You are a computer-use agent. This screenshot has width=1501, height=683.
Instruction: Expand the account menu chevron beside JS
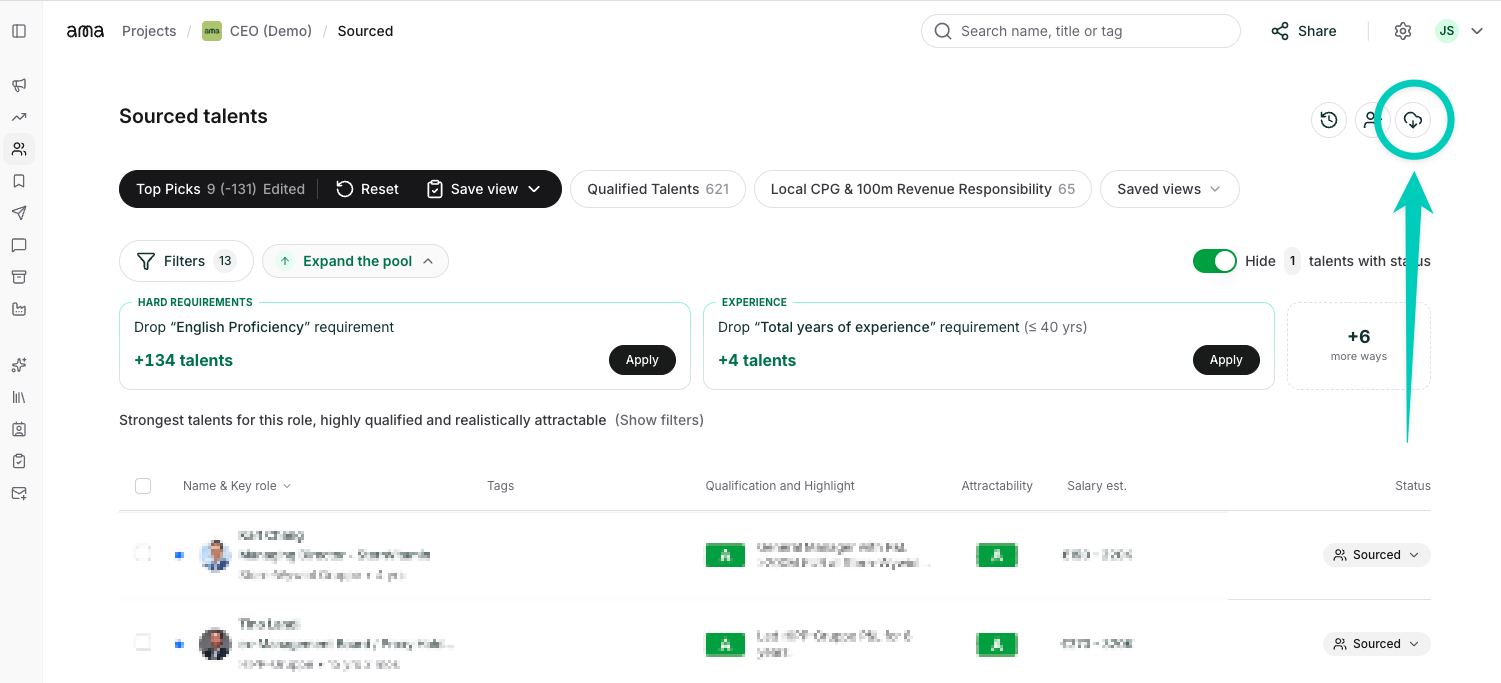[1477, 31]
